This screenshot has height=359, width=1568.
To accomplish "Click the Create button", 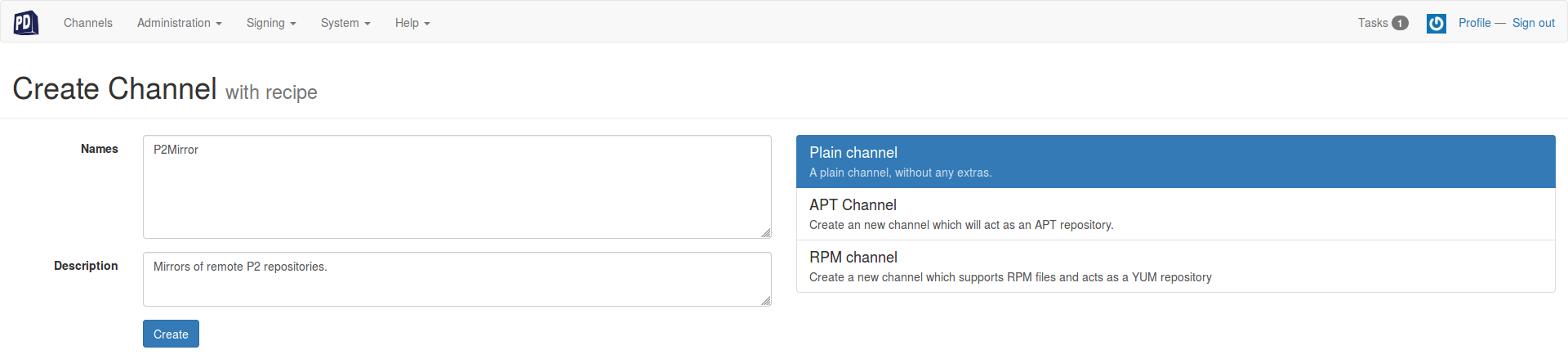I will (171, 334).
